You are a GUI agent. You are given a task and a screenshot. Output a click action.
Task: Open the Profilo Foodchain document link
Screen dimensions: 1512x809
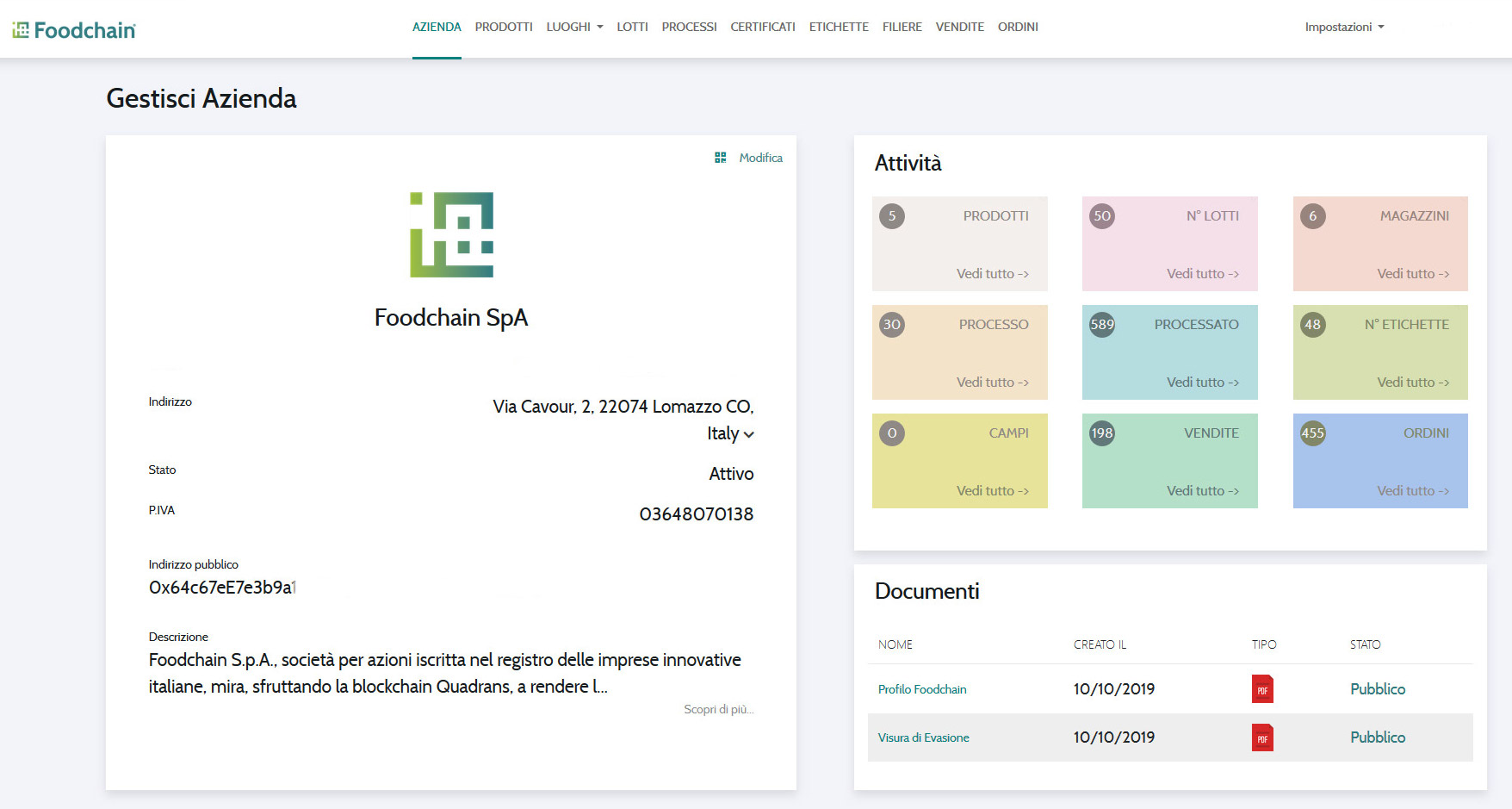[x=922, y=689]
